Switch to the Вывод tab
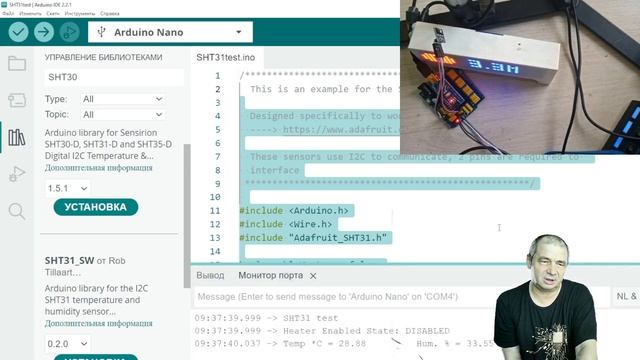 (x=210, y=276)
